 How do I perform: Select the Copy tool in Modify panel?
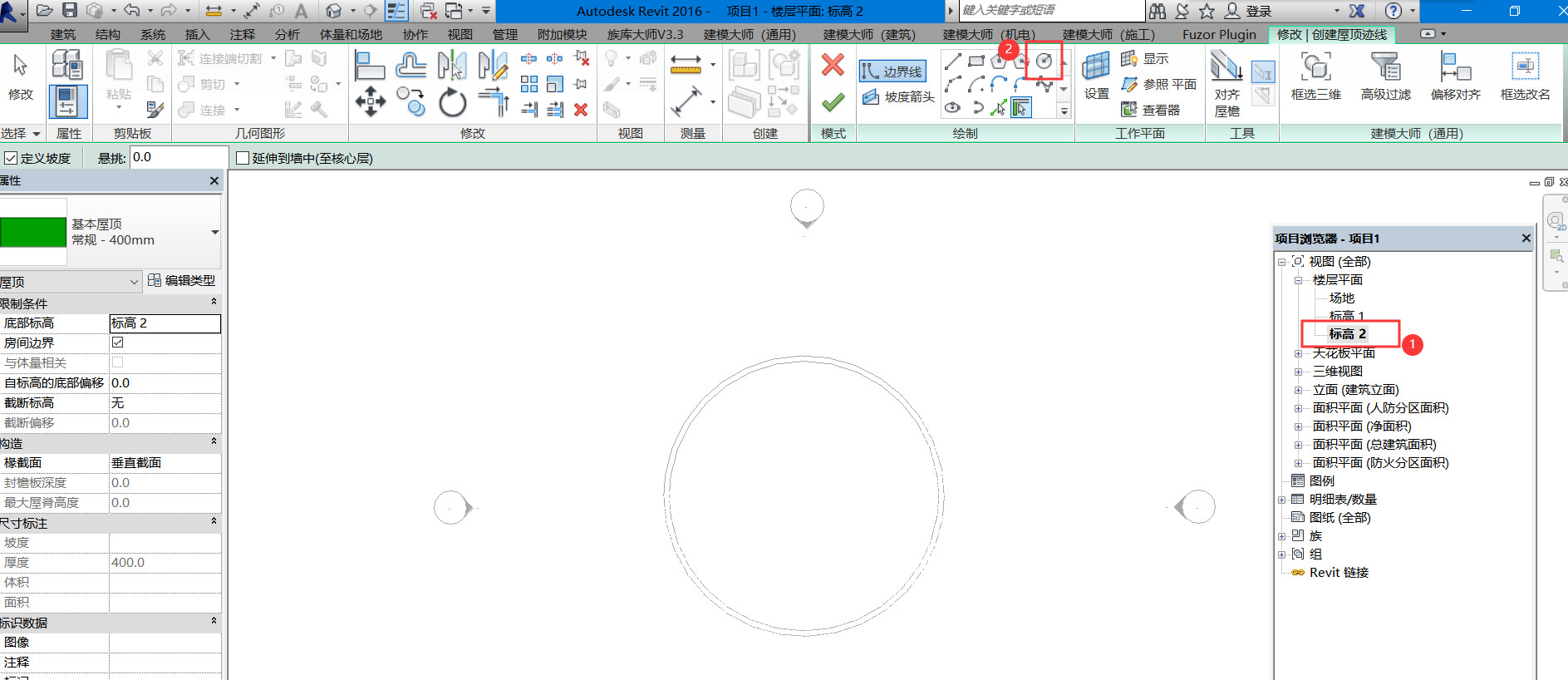click(x=410, y=102)
